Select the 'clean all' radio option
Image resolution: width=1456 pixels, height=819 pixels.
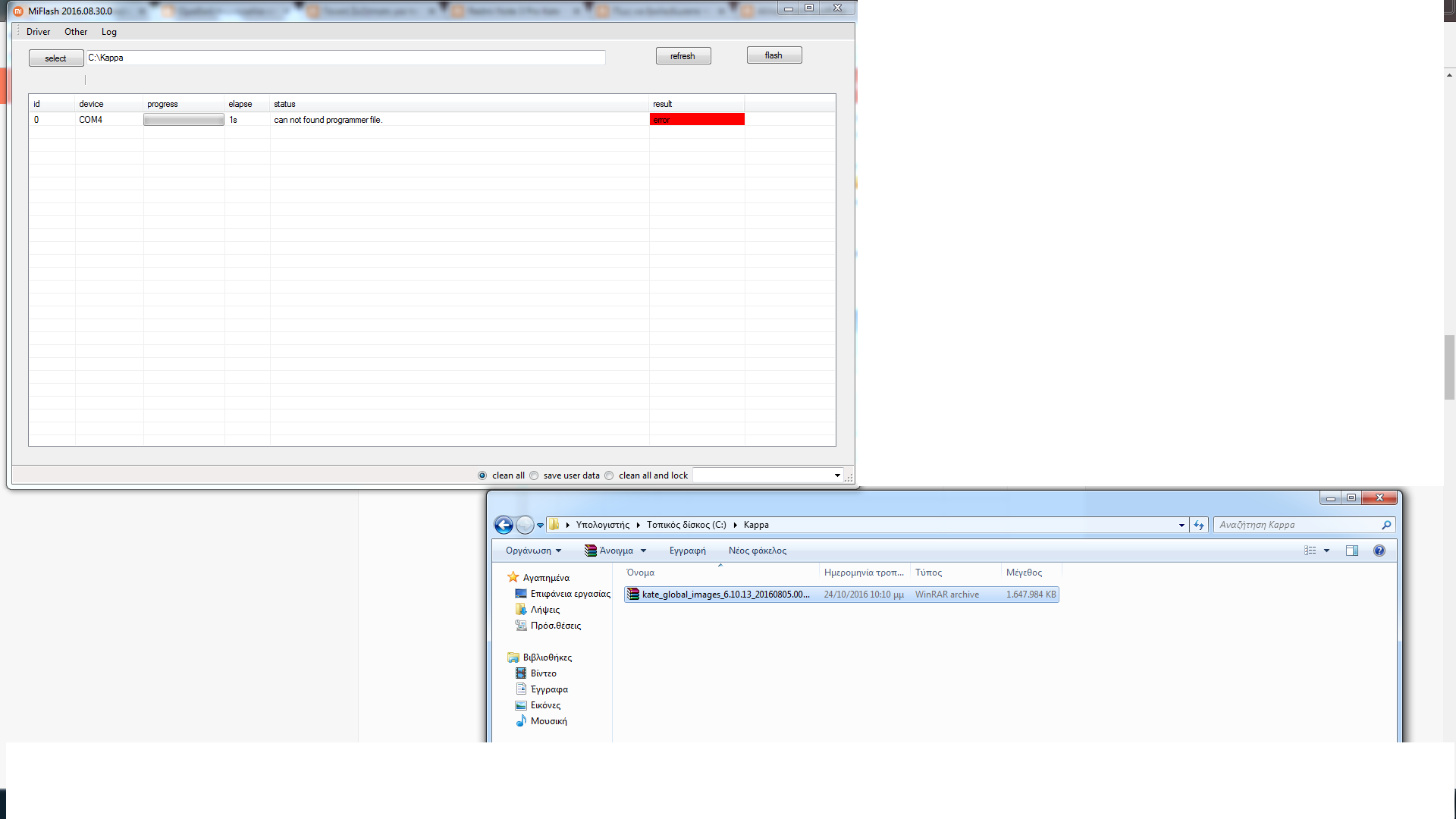pyautogui.click(x=482, y=475)
